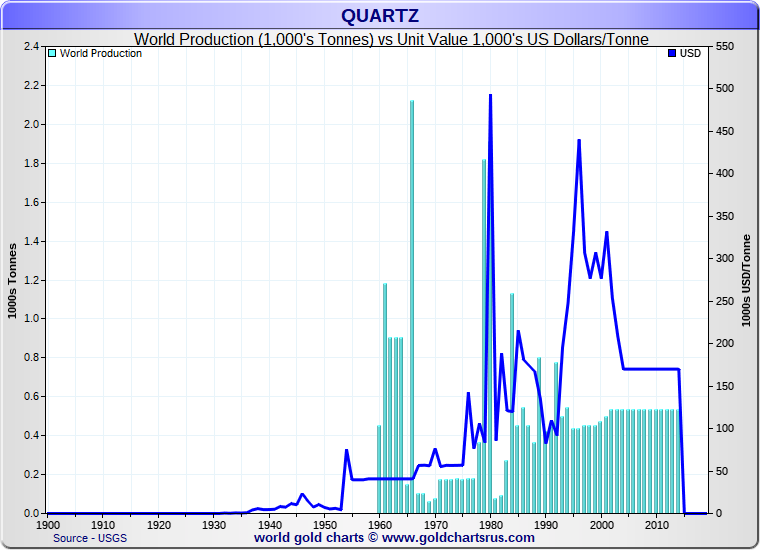Click the 2010 x-axis label
The width and height of the screenshot is (760, 550).
pyautogui.click(x=657, y=525)
